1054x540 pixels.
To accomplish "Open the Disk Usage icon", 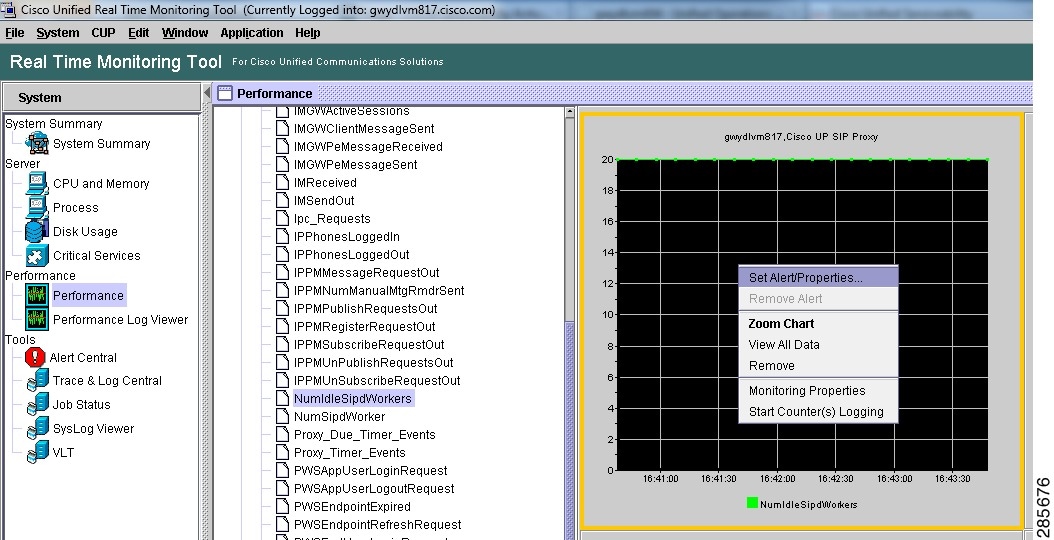I will (x=37, y=231).
